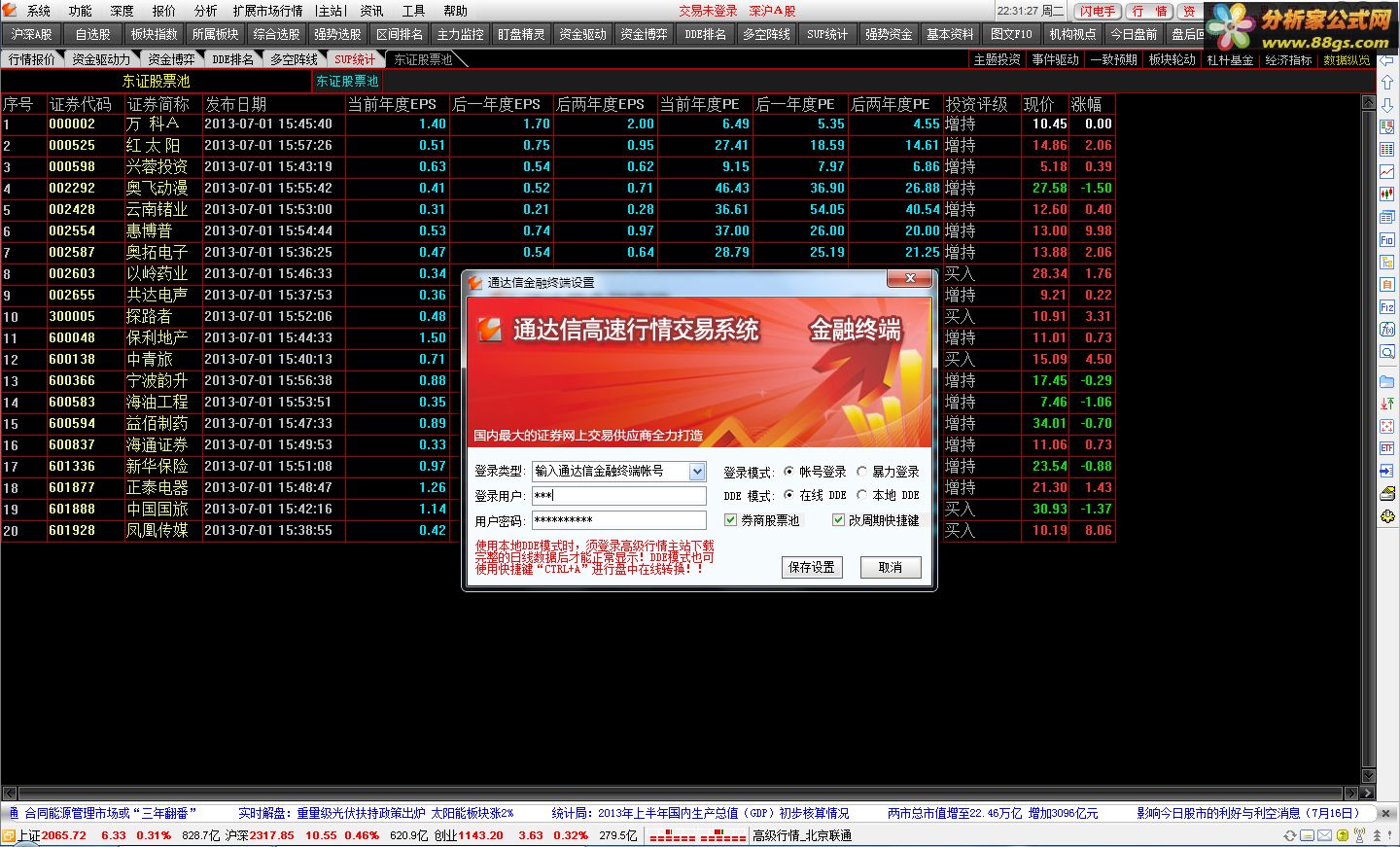Viewport: 1400px width, 847px height.
Task: Select stock code 000002 in row 1
Action: coord(72,124)
